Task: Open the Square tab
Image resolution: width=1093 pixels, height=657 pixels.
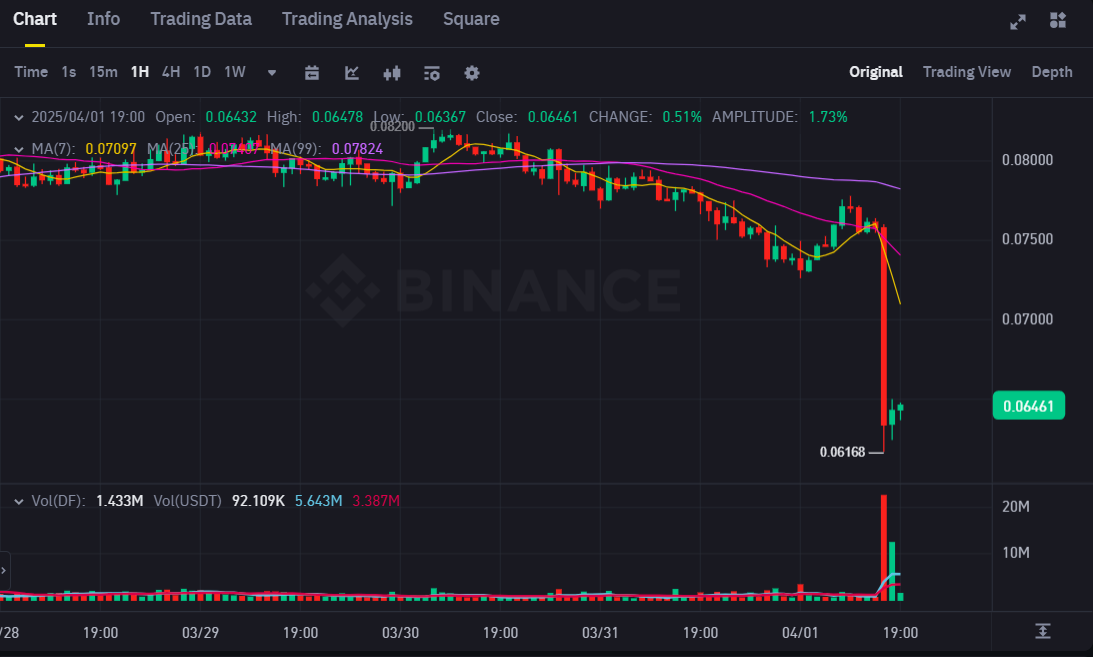Action: [471, 20]
